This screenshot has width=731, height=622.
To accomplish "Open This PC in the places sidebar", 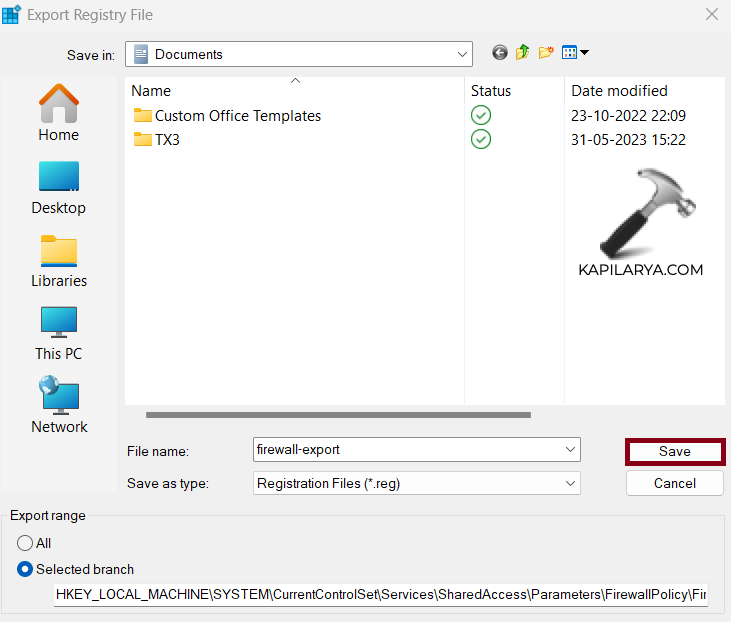I will pyautogui.click(x=59, y=334).
